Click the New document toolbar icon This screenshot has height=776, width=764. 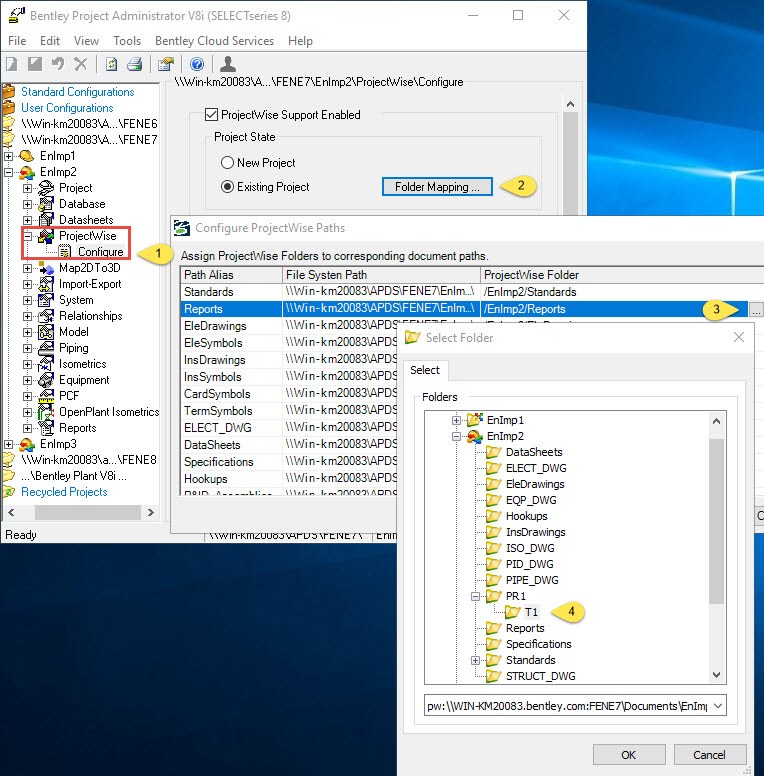point(11,64)
